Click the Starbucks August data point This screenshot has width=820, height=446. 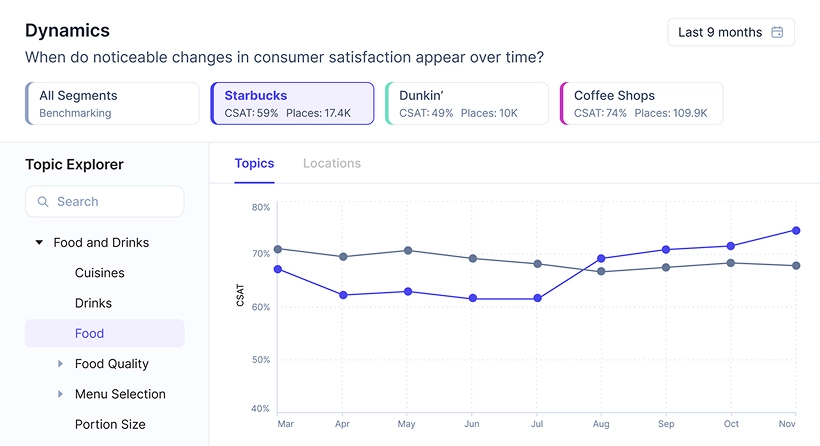click(x=601, y=259)
